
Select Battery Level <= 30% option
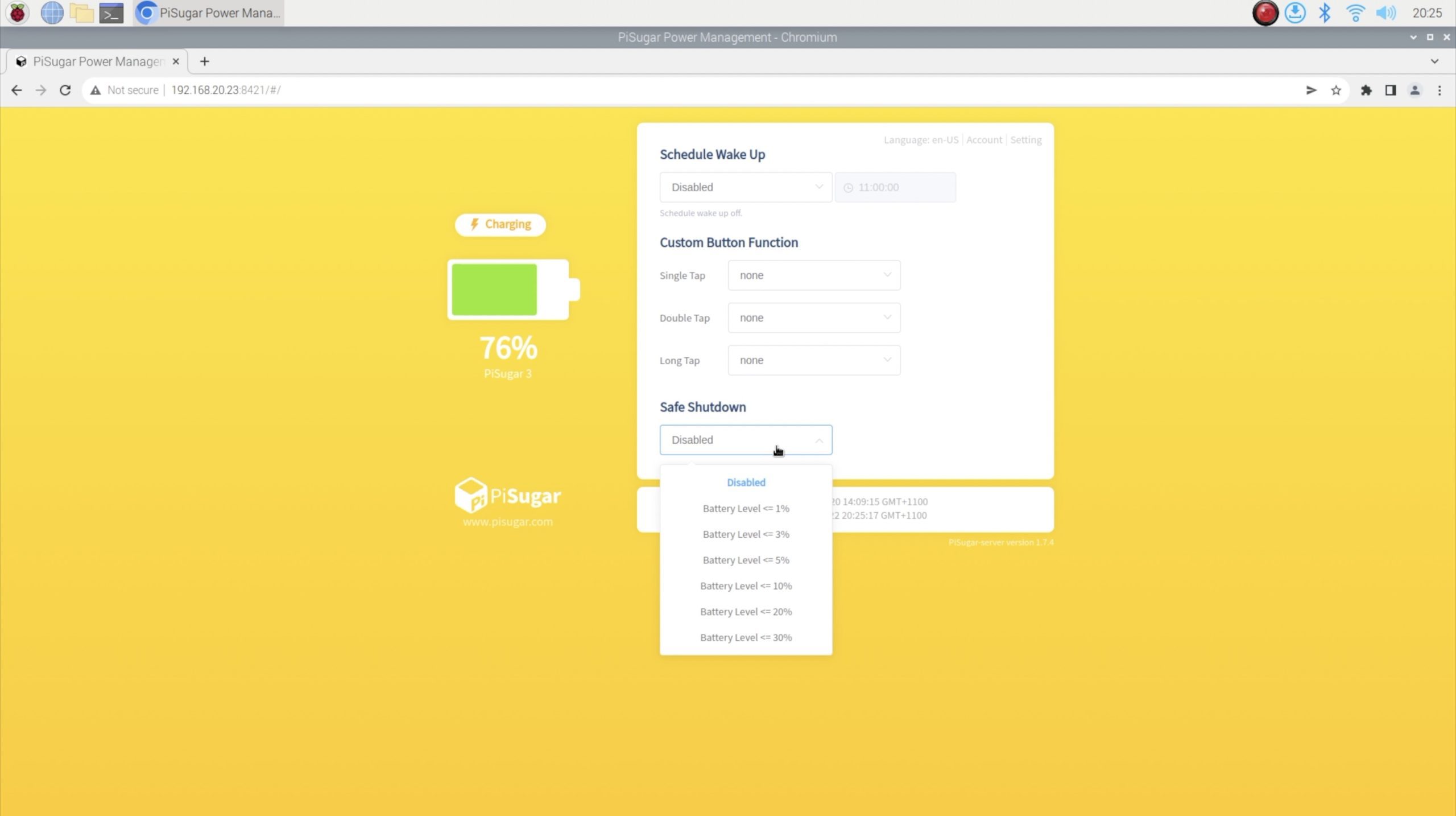[746, 637]
